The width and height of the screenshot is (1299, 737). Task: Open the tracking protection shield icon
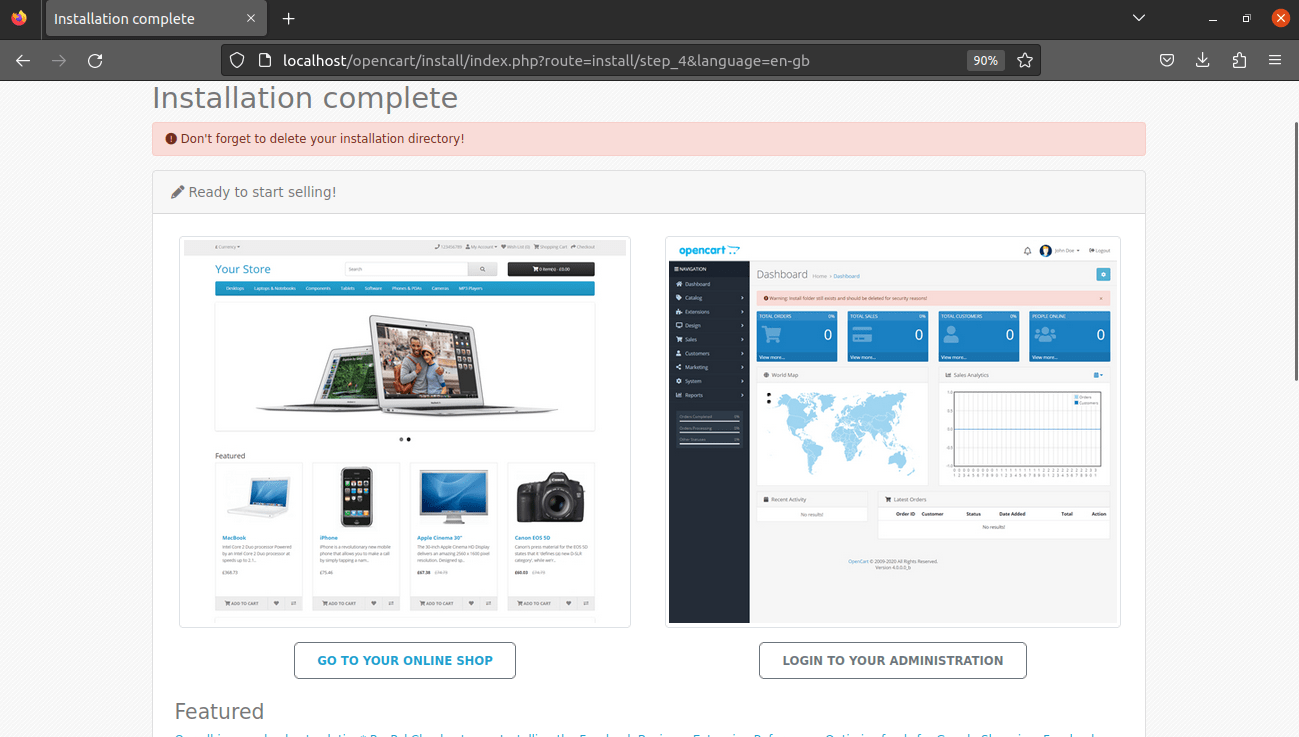[x=237, y=61]
